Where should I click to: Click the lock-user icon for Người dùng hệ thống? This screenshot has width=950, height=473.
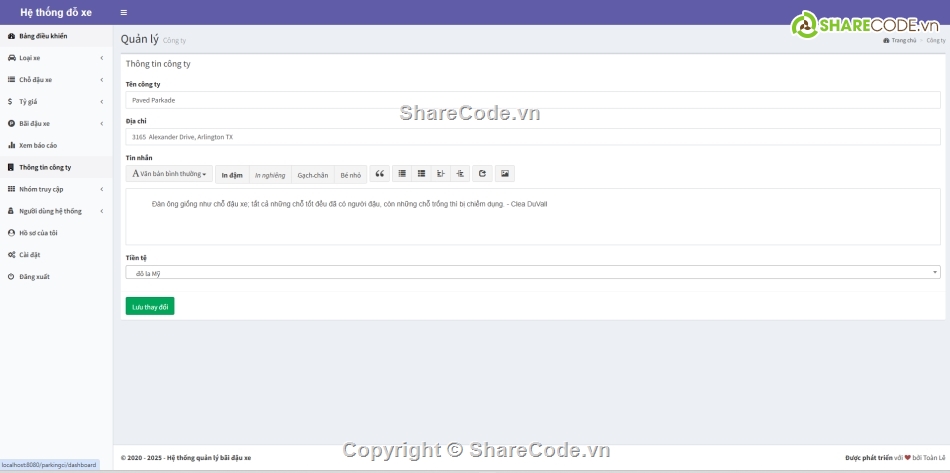(11, 211)
